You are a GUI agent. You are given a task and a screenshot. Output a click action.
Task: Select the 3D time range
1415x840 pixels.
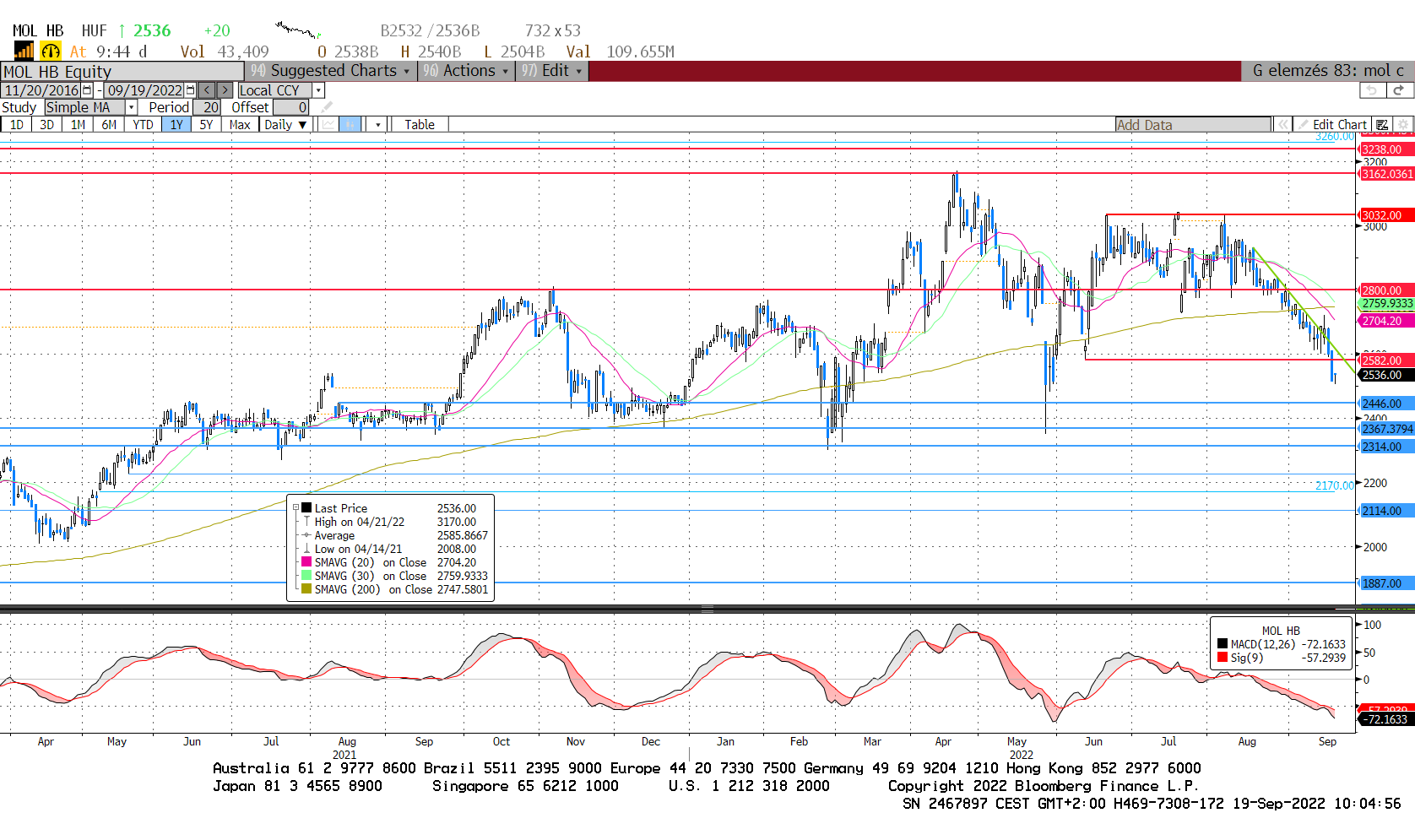(47, 125)
